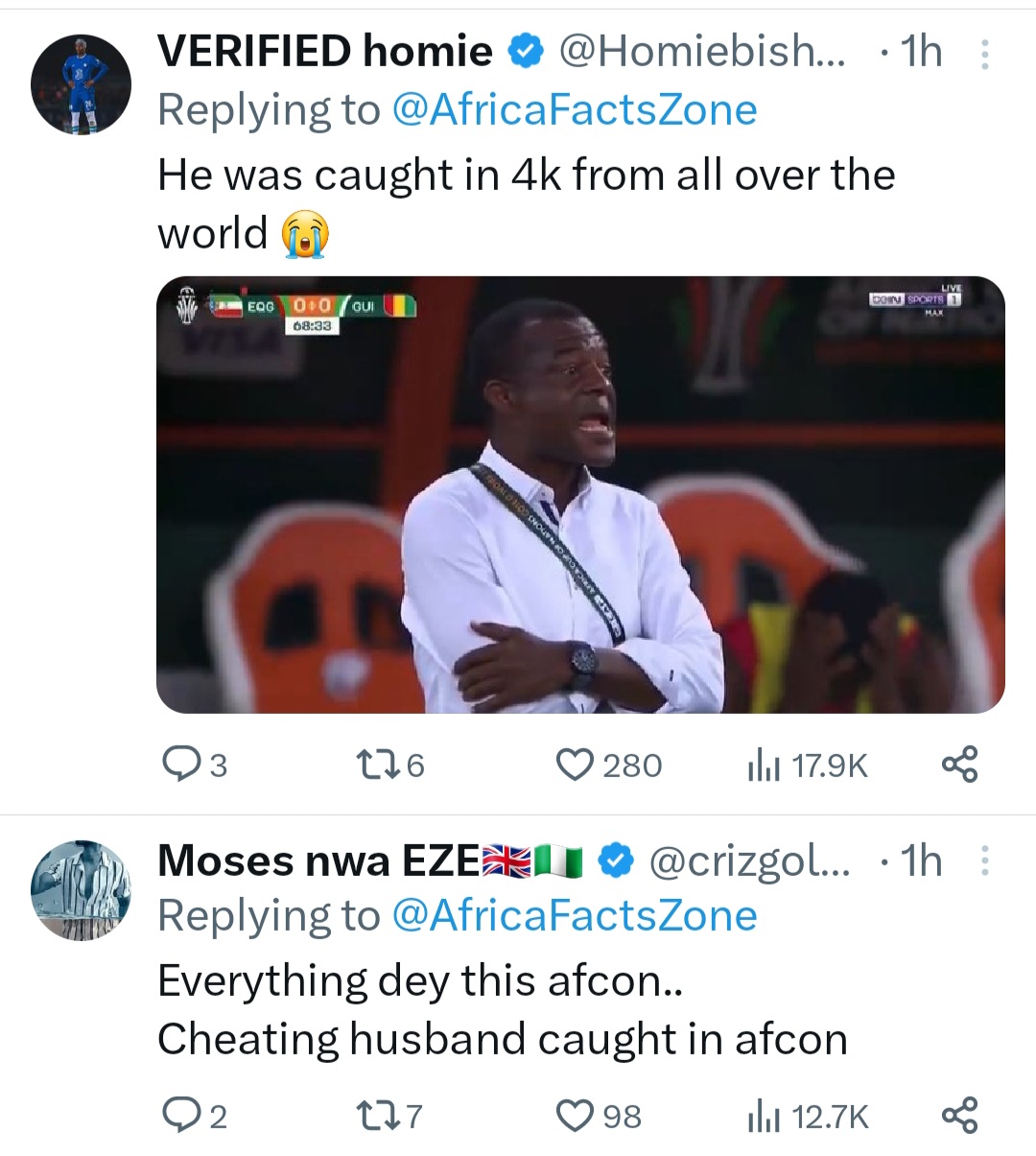1036x1156 pixels.
Task: Like the tweet with 98 likes
Action: coord(575,1116)
